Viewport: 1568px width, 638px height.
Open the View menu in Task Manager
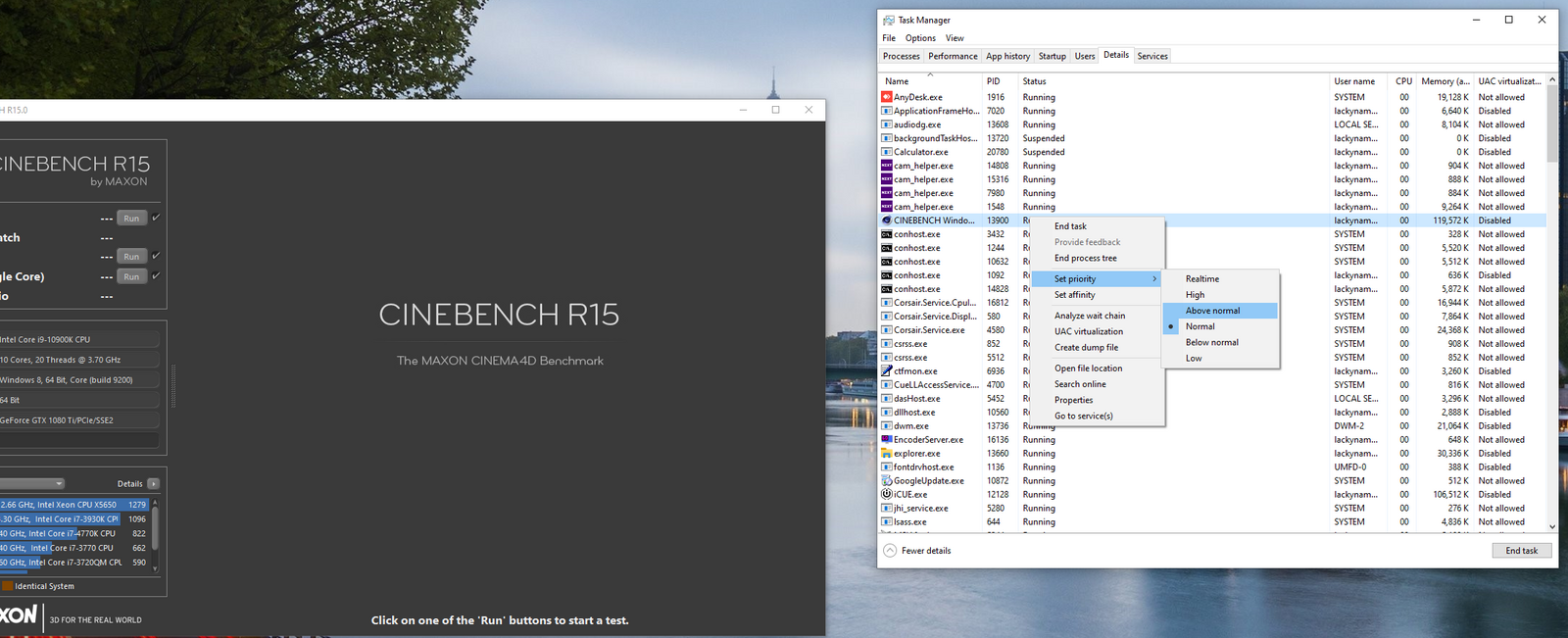(x=955, y=38)
